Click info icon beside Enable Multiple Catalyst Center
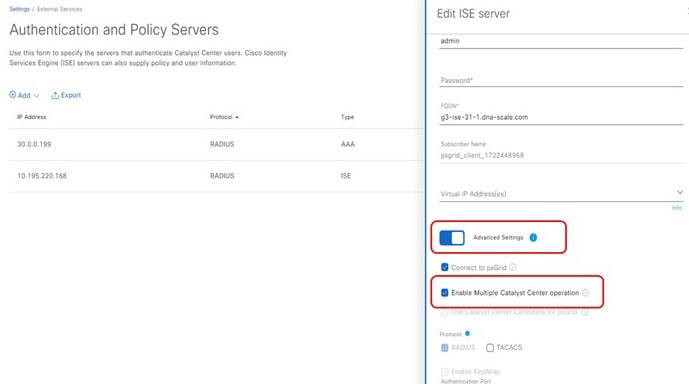 (x=585, y=293)
